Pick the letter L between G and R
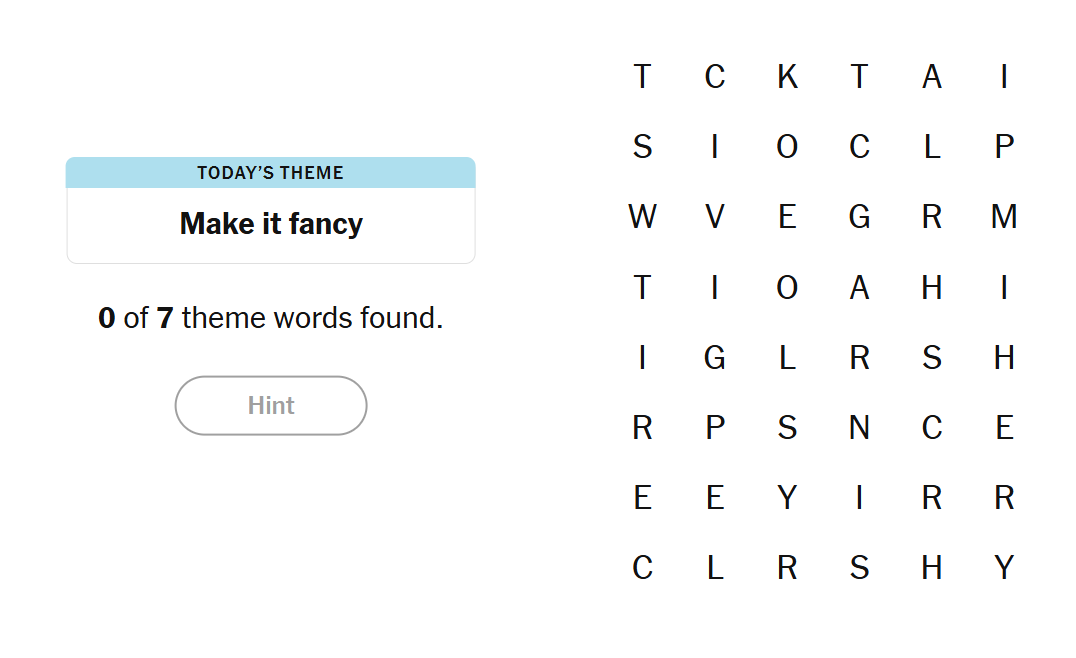Screen dimensions: 1076x658 tap(787, 358)
